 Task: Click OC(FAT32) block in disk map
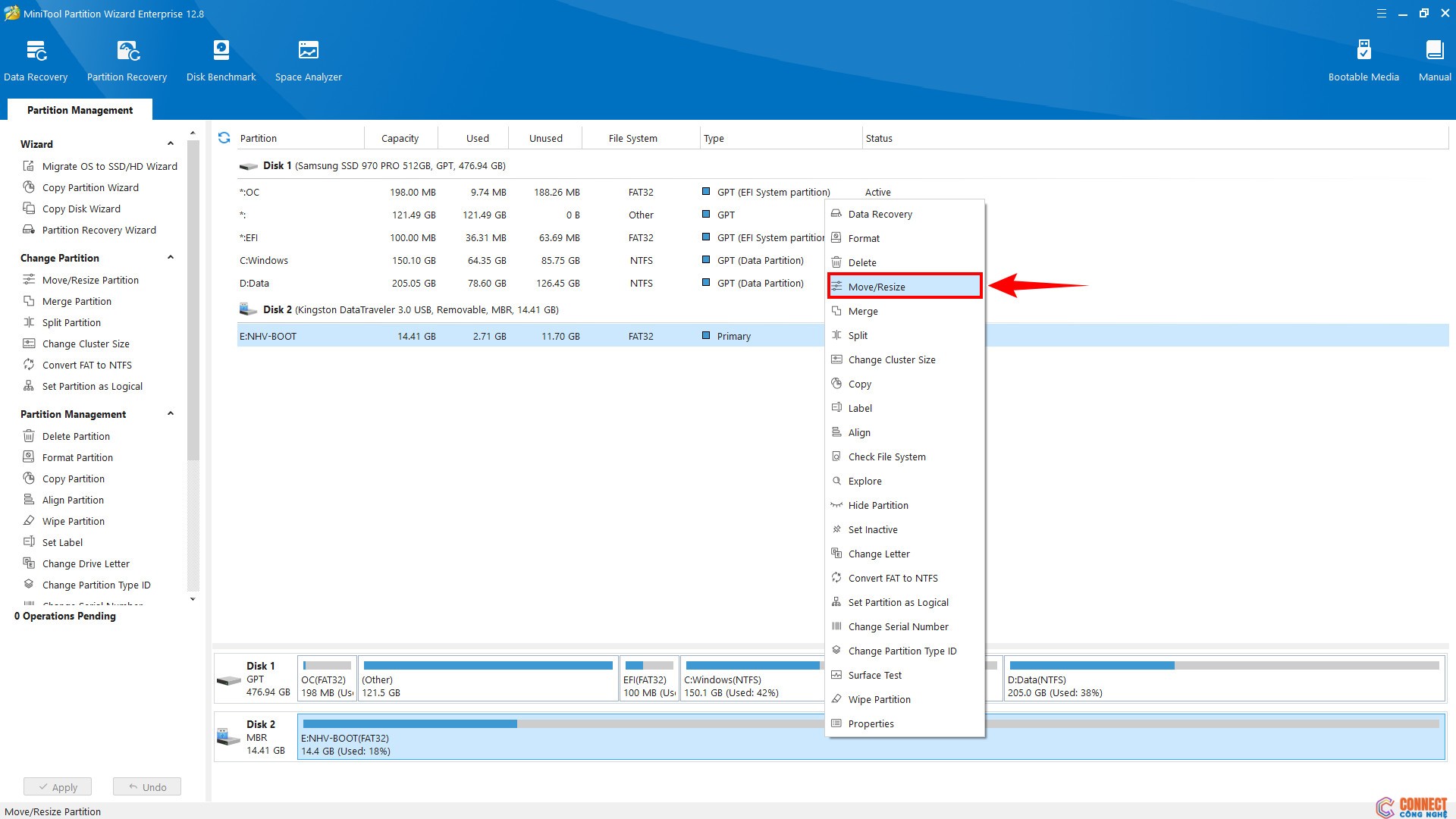327,679
